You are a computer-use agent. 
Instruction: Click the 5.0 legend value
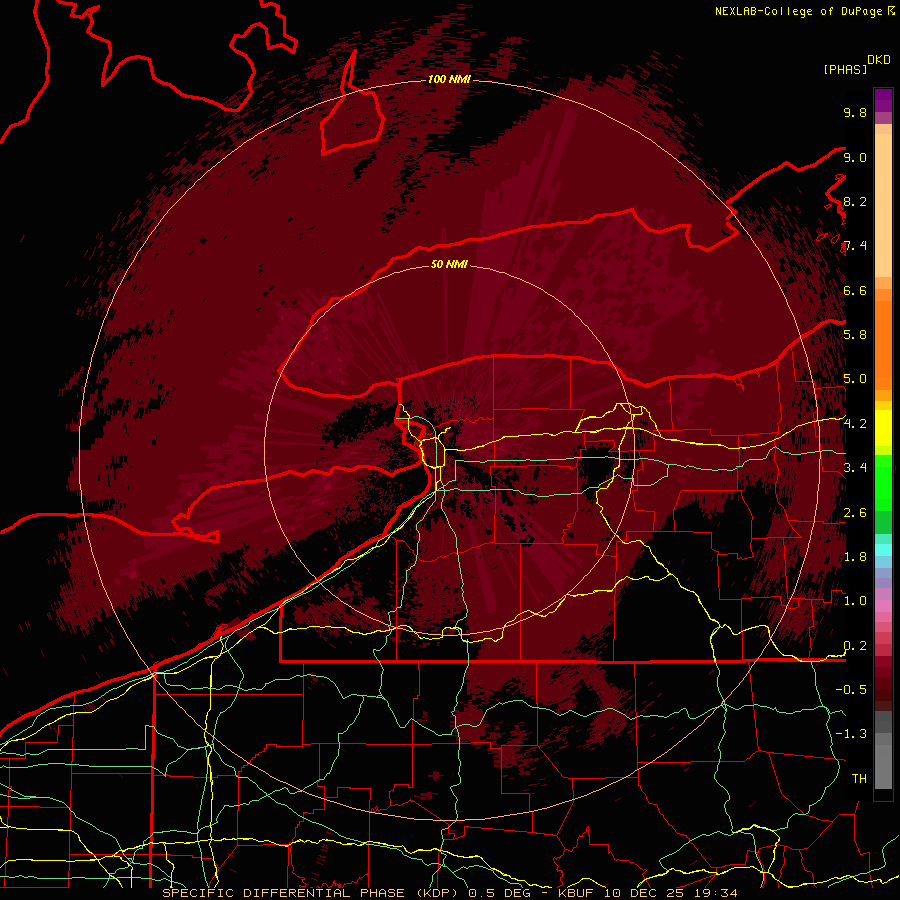(855, 379)
